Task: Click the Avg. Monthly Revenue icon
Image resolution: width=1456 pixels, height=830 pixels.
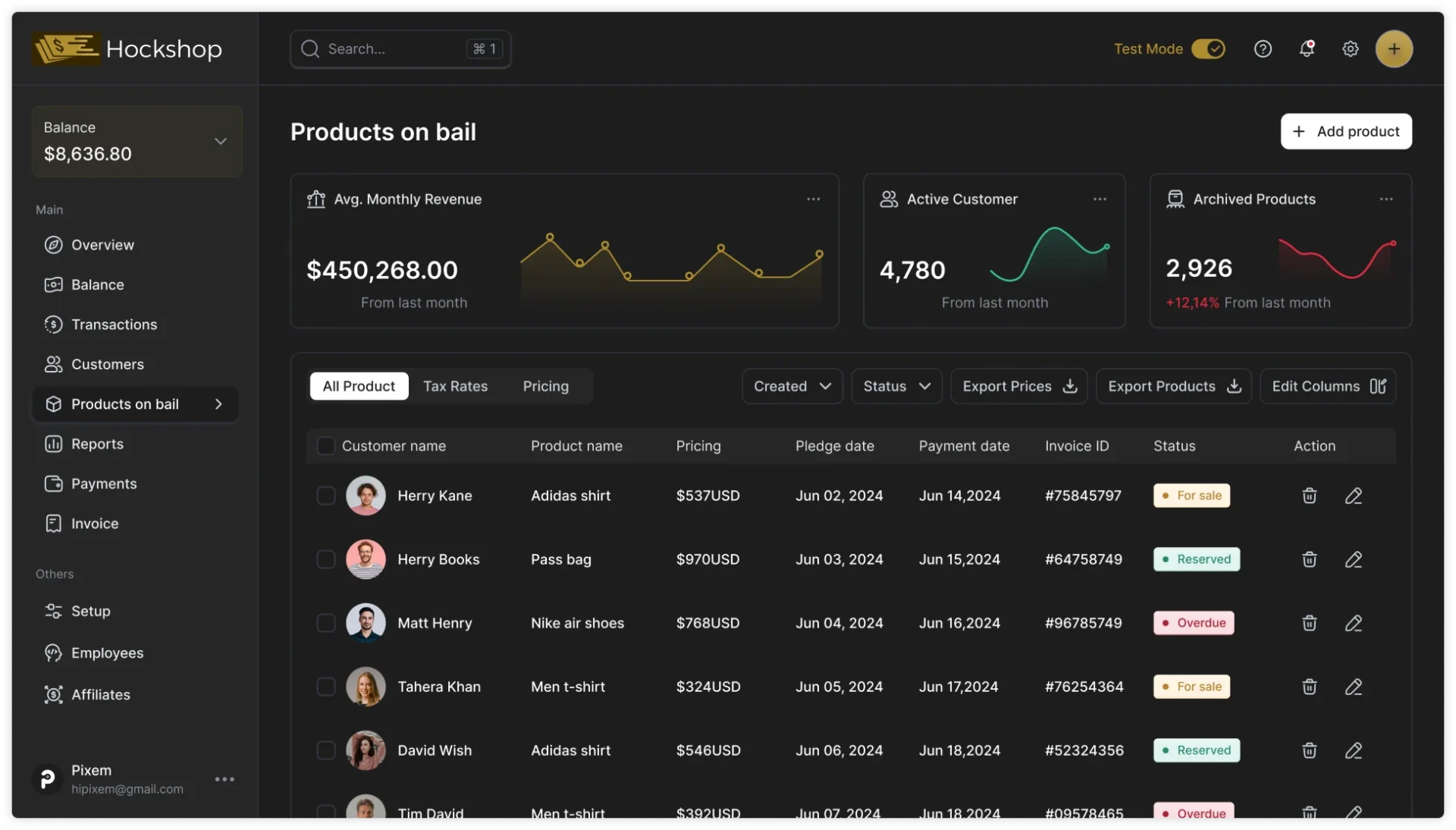Action: [315, 199]
